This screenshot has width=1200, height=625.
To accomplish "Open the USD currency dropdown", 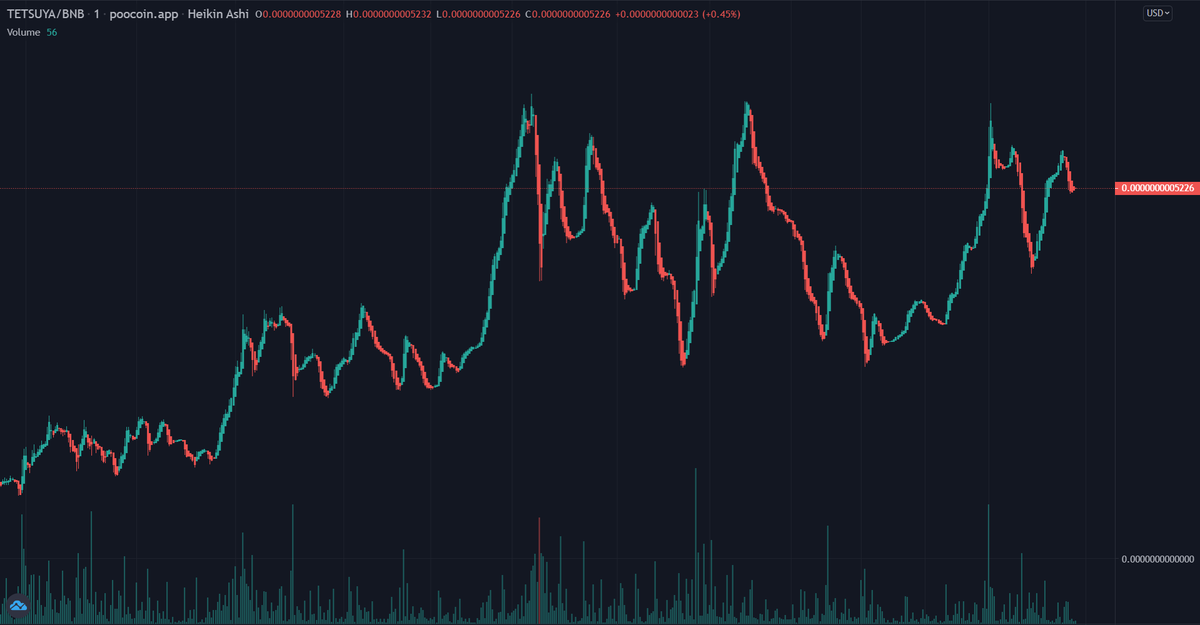I will click(x=1158, y=13).
